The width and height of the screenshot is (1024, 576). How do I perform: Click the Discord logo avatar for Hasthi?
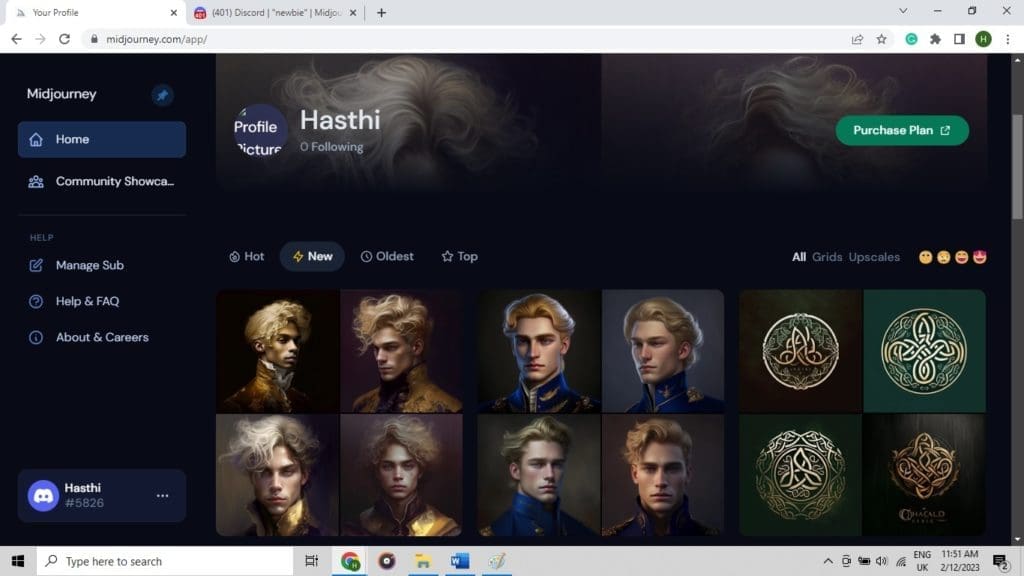pyautogui.click(x=43, y=496)
